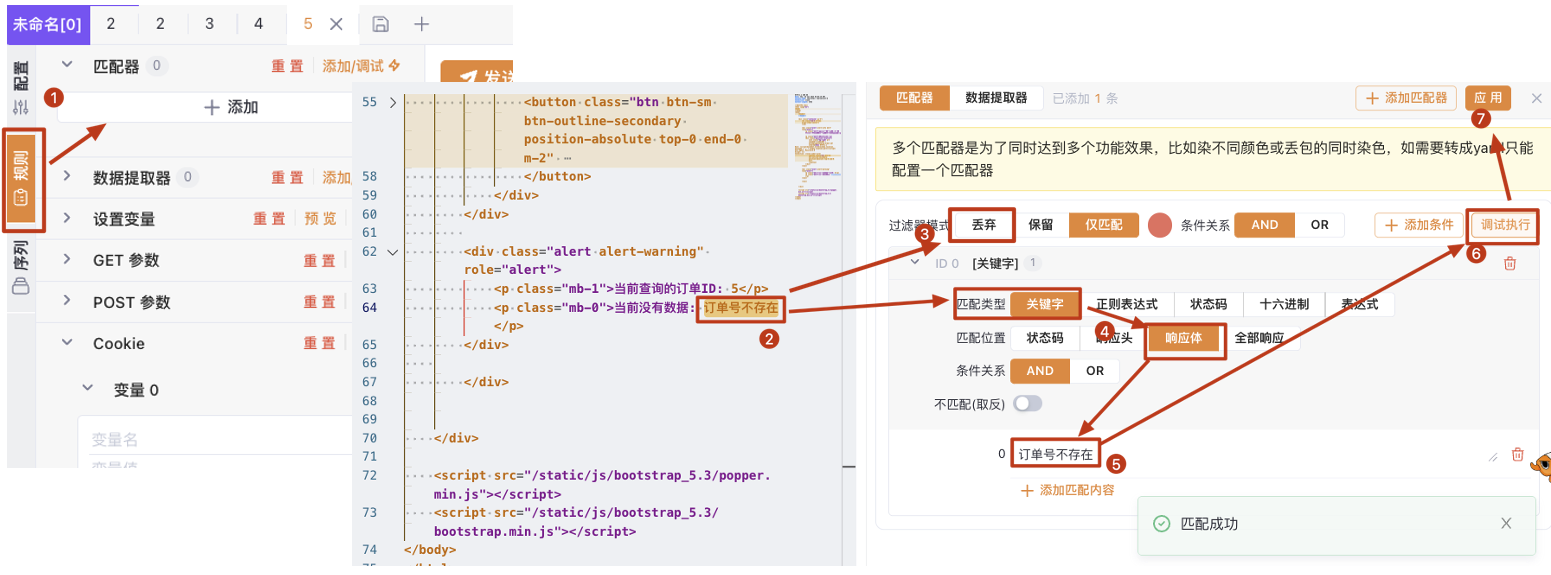Expand the POST 参数 section

pos(68,302)
